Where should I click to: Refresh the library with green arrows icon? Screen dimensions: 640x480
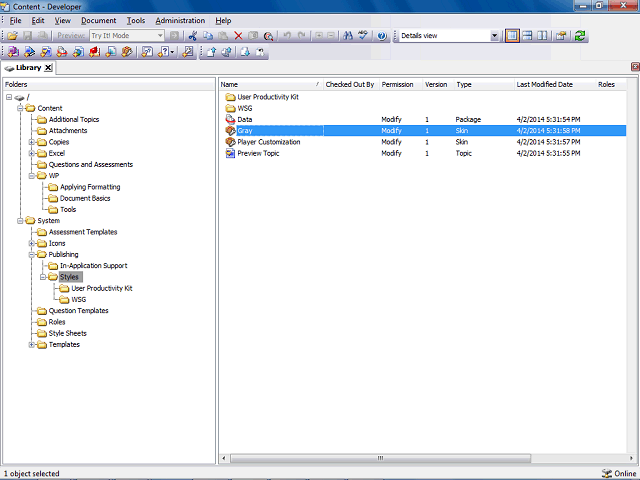pyautogui.click(x=580, y=36)
